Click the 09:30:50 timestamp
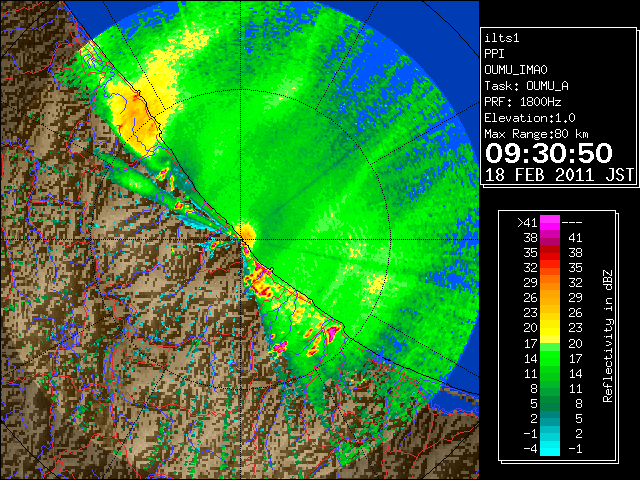Image resolution: width=640 pixels, height=480 pixels. click(x=549, y=153)
